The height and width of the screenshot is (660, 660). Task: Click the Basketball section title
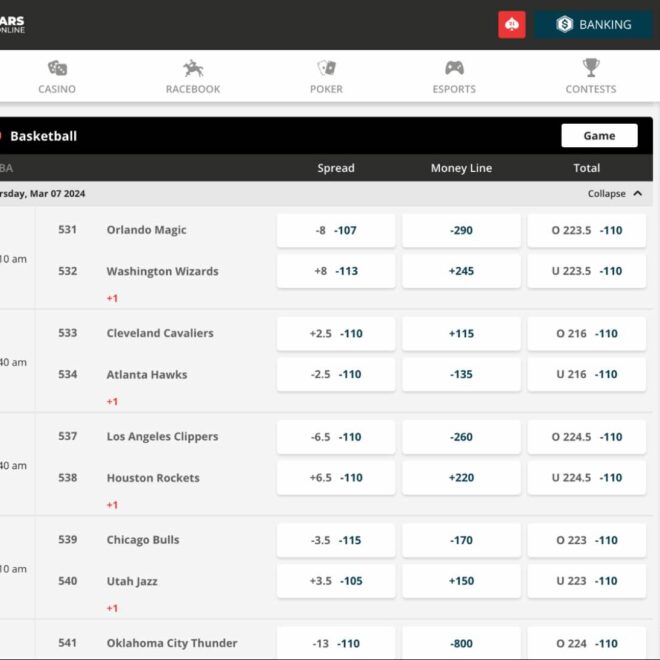43,136
